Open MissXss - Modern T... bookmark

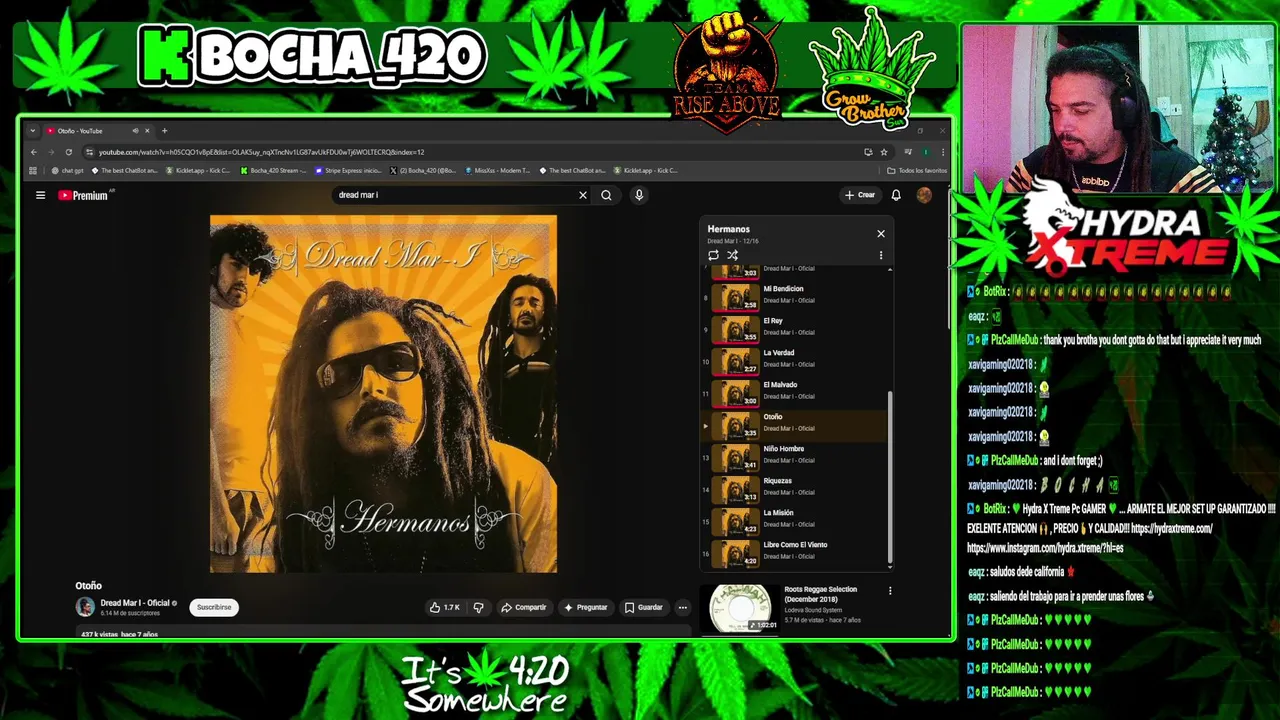pos(497,170)
